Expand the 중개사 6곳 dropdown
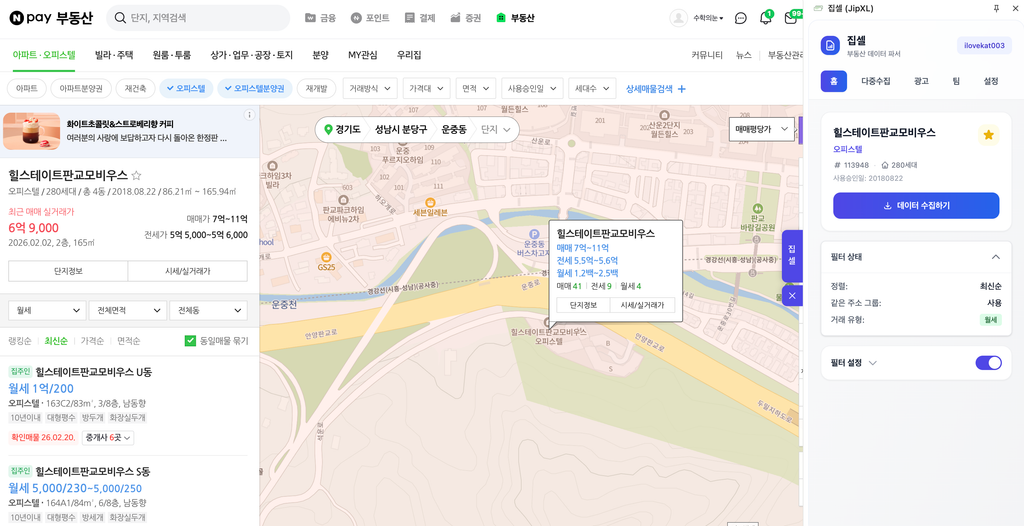This screenshot has width=1024, height=526. [x=107, y=437]
